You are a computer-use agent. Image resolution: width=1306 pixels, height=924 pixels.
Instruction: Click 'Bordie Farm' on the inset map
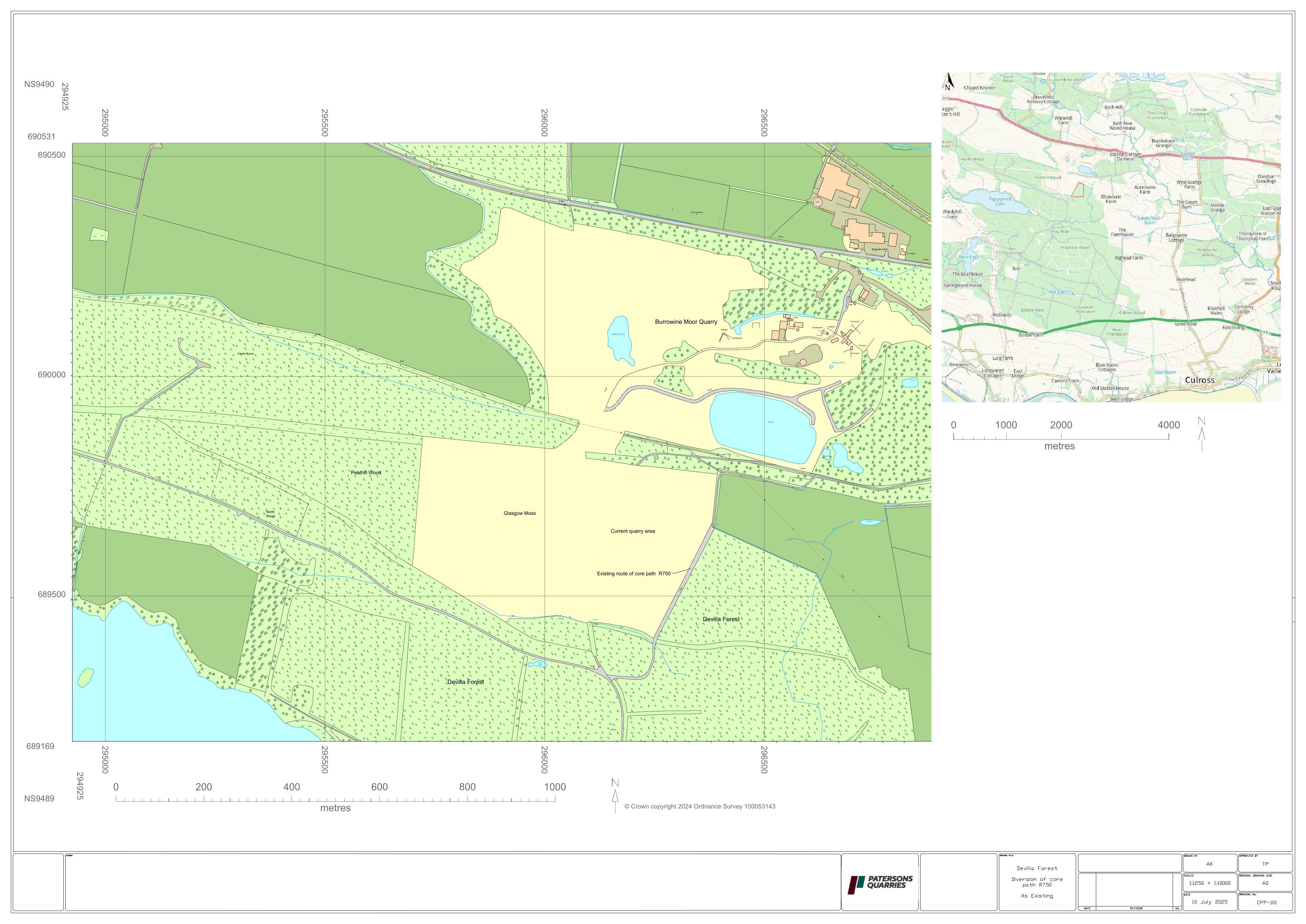1031,335
